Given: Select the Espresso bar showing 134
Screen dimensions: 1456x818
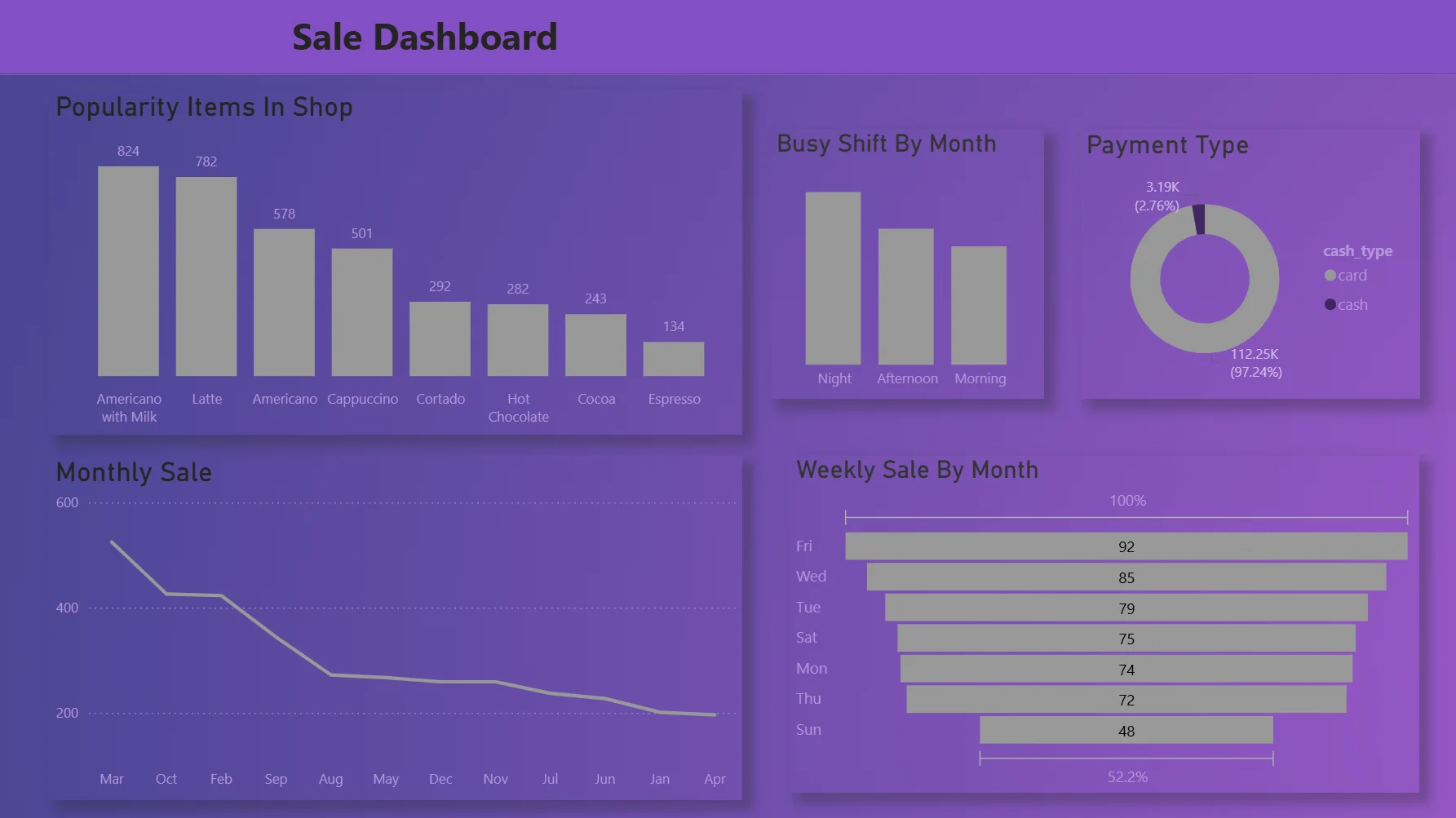Looking at the screenshot, I should click(674, 357).
